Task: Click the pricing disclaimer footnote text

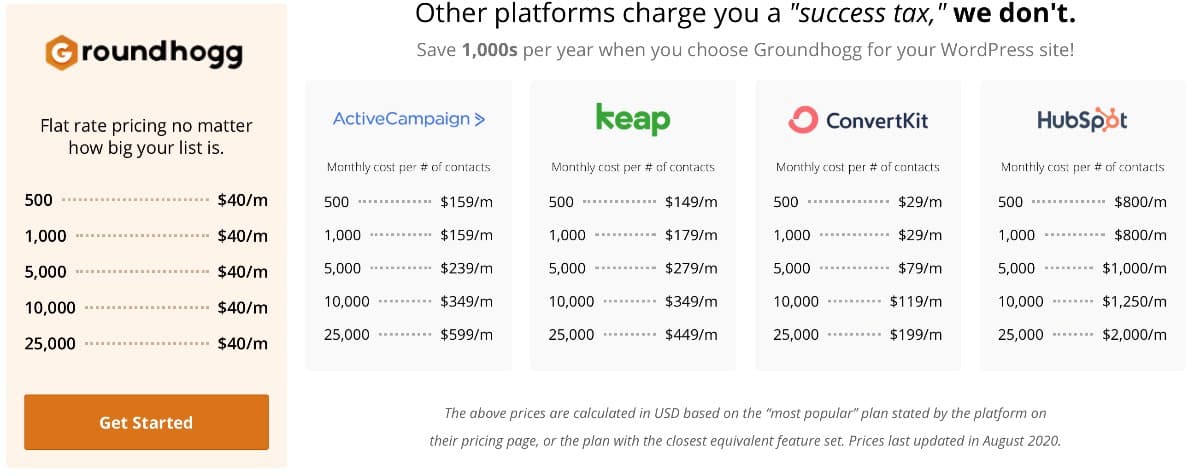Action: (745, 426)
